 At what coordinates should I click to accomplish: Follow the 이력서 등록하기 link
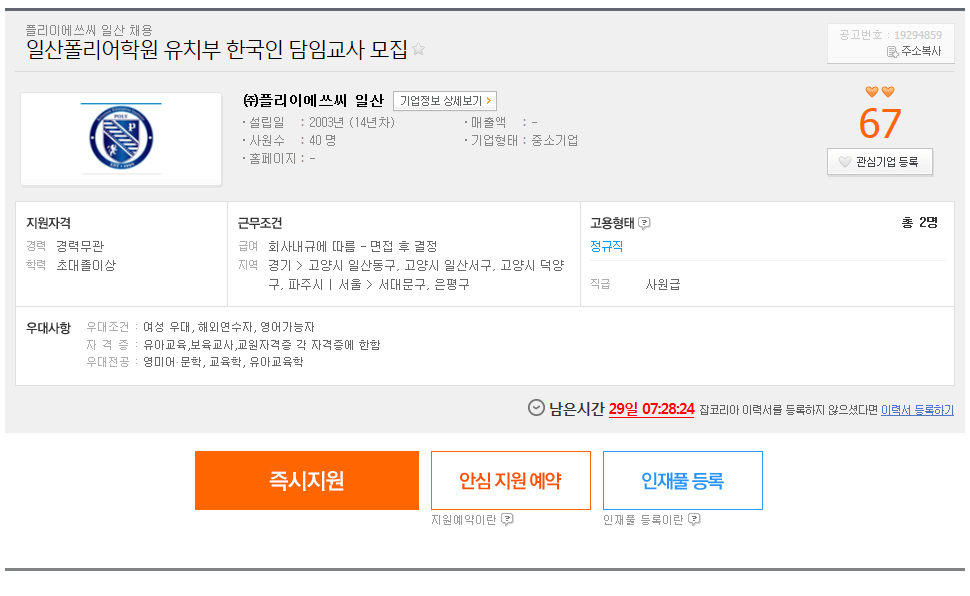click(x=917, y=410)
